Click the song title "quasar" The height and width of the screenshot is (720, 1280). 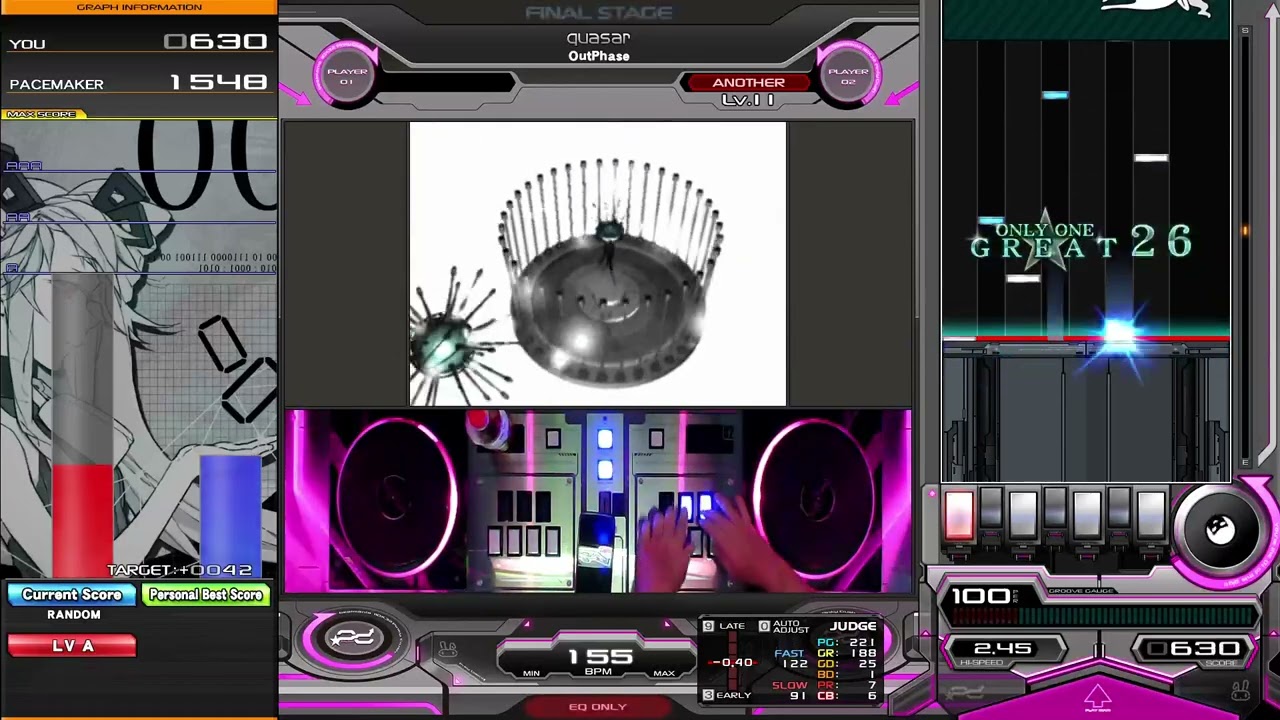(598, 38)
